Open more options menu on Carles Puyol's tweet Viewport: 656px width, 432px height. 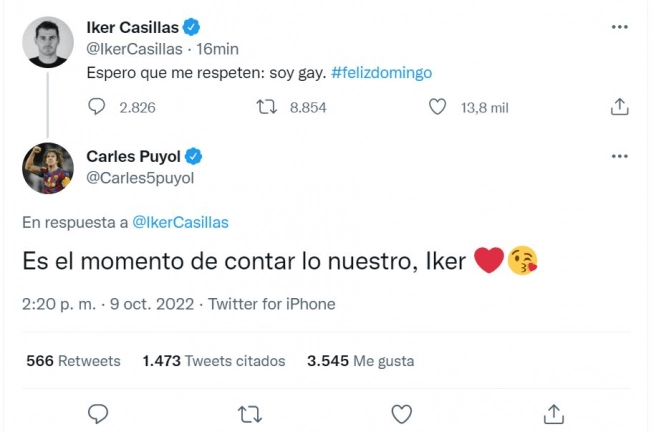tap(620, 156)
